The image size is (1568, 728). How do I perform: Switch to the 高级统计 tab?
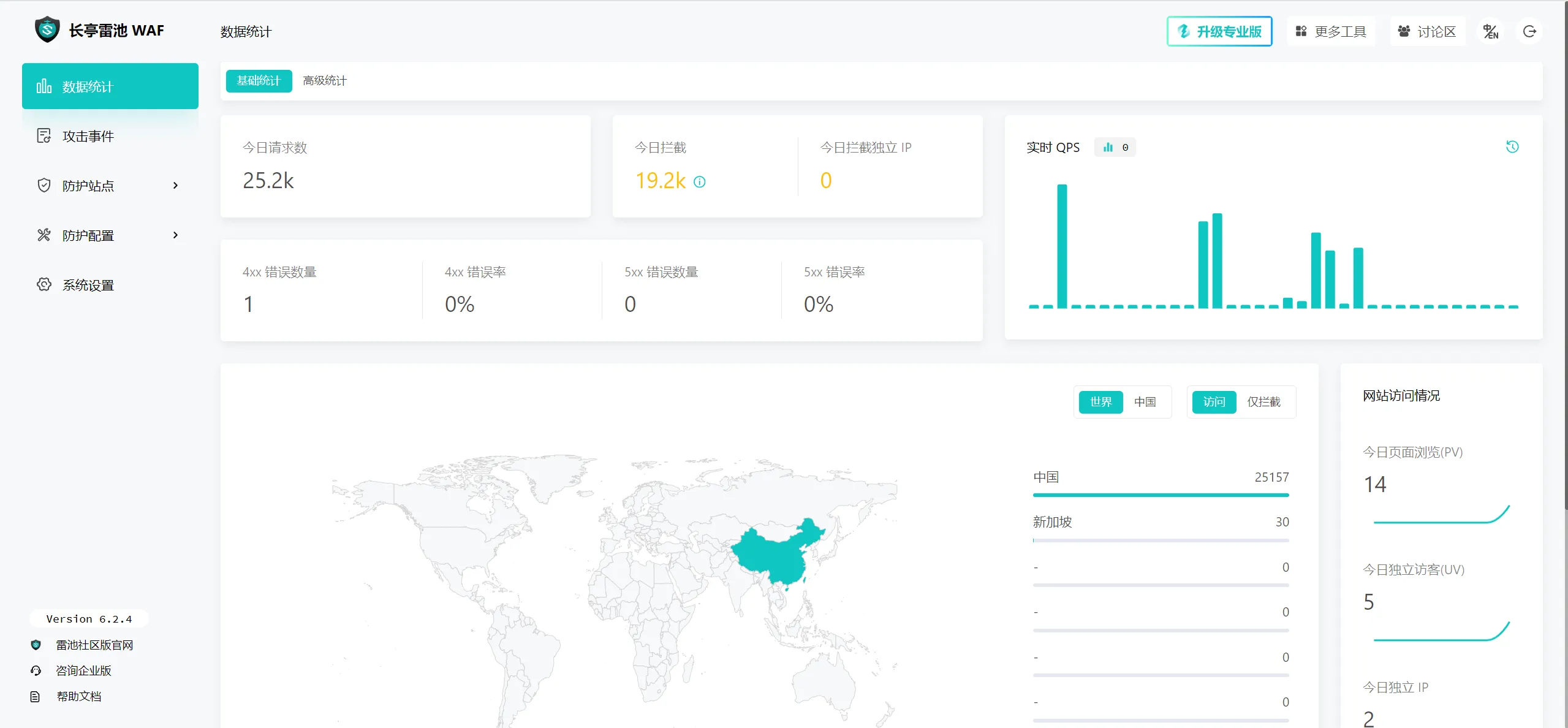pos(325,81)
